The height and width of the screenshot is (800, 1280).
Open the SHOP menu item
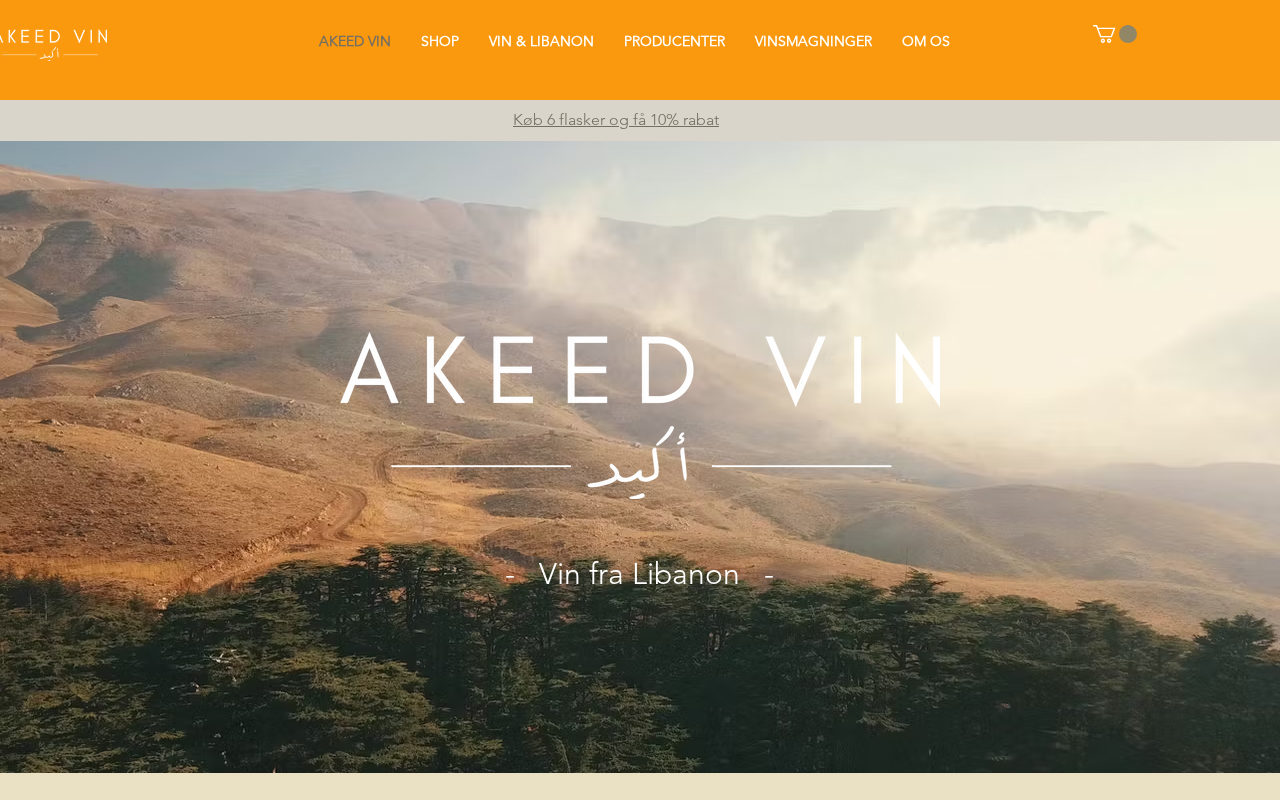(440, 41)
